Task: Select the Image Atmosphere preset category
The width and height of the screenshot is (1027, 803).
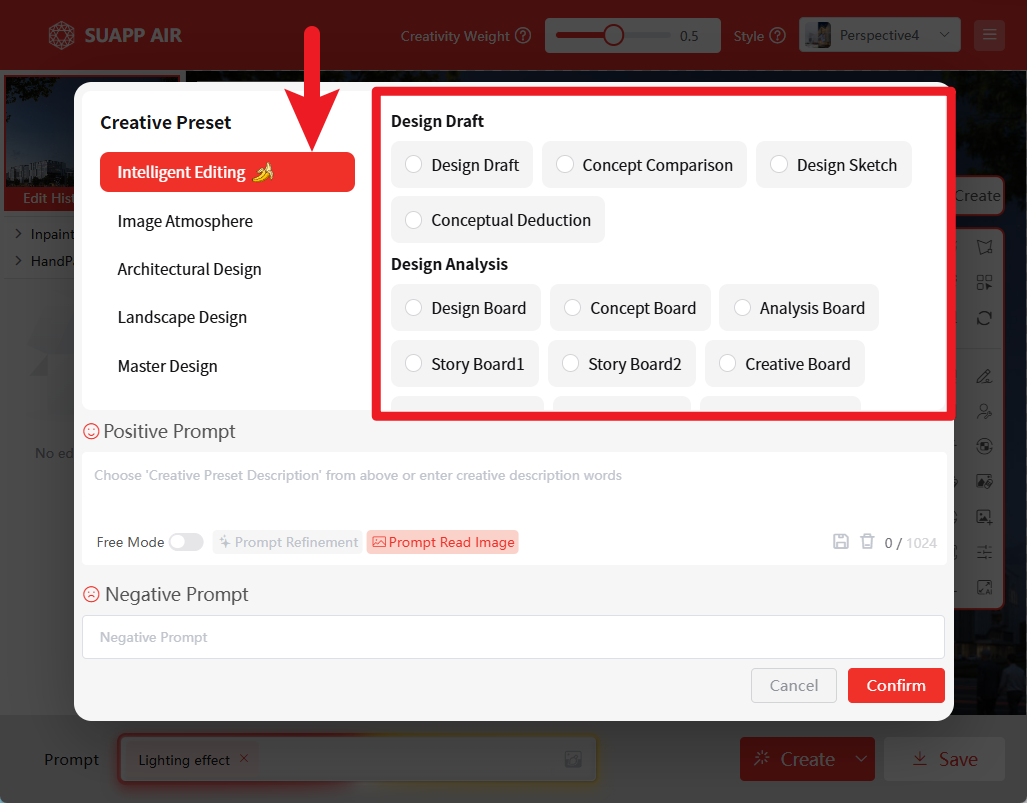Action: point(185,221)
